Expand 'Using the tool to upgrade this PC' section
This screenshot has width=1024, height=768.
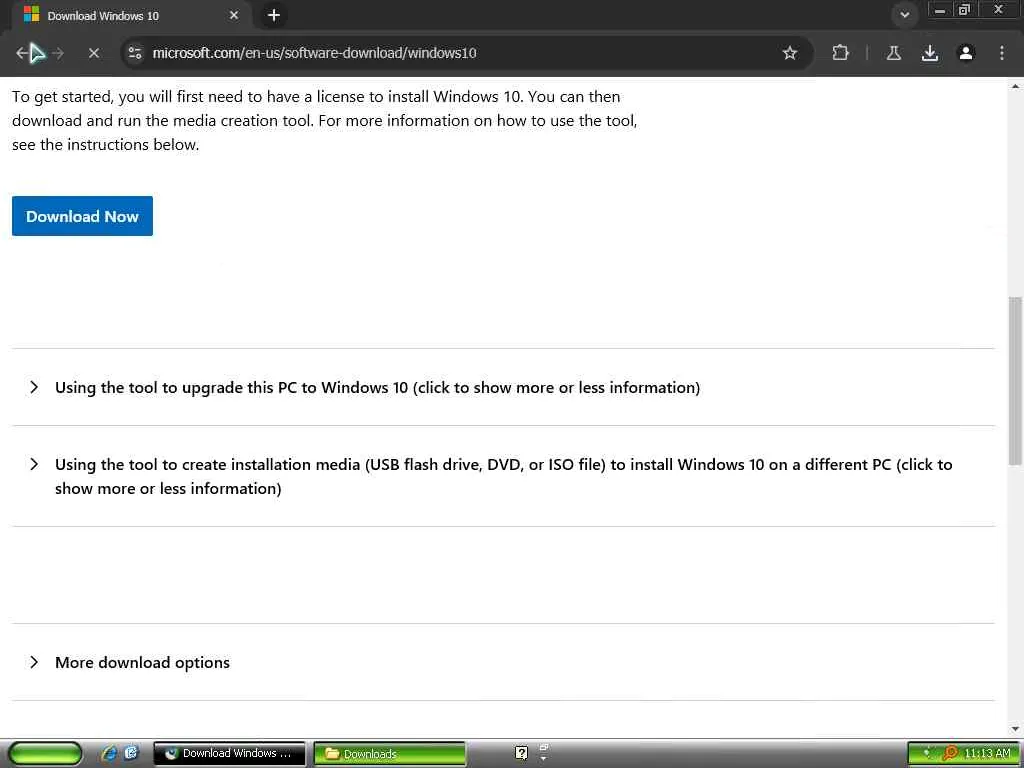[503, 387]
